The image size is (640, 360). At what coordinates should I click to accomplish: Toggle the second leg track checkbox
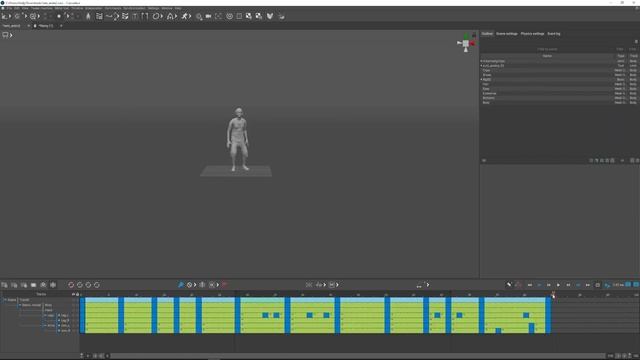tap(59, 320)
